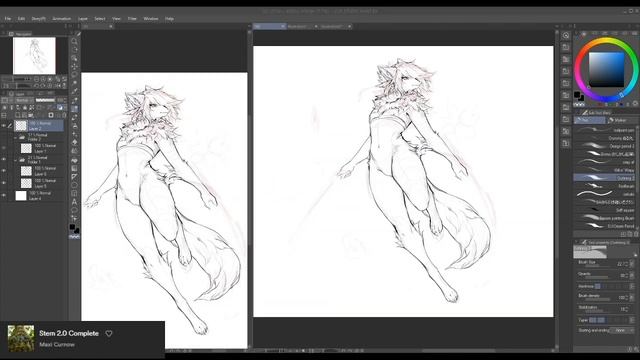Select the Text tool (A icon)
This screenshot has height=360, width=640.
click(74, 202)
